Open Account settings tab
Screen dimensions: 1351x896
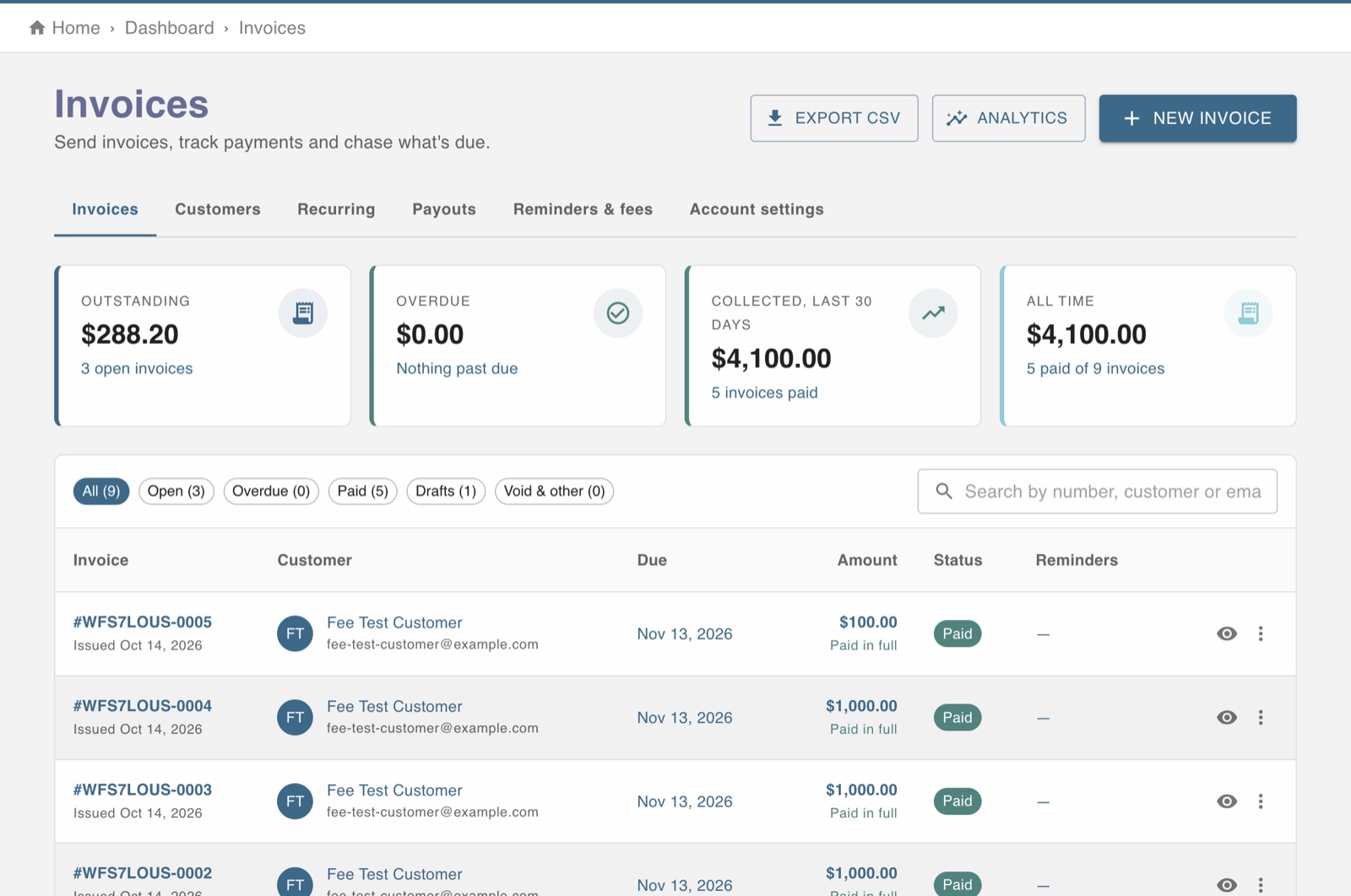click(x=757, y=209)
